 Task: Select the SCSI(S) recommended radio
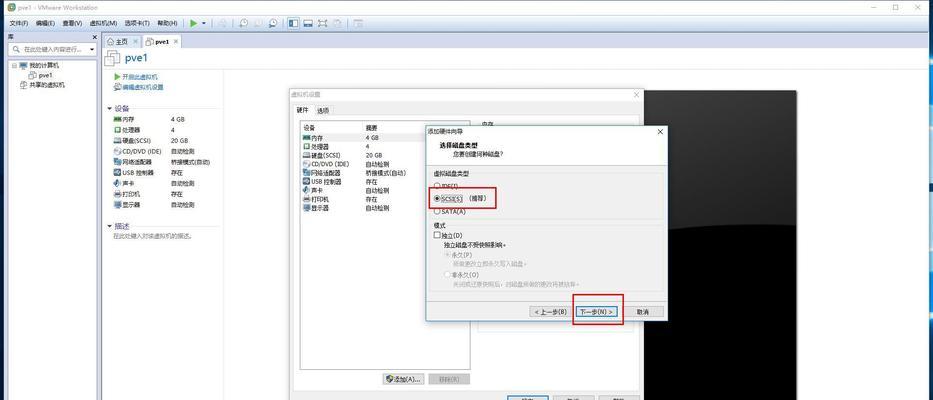pyautogui.click(x=437, y=199)
